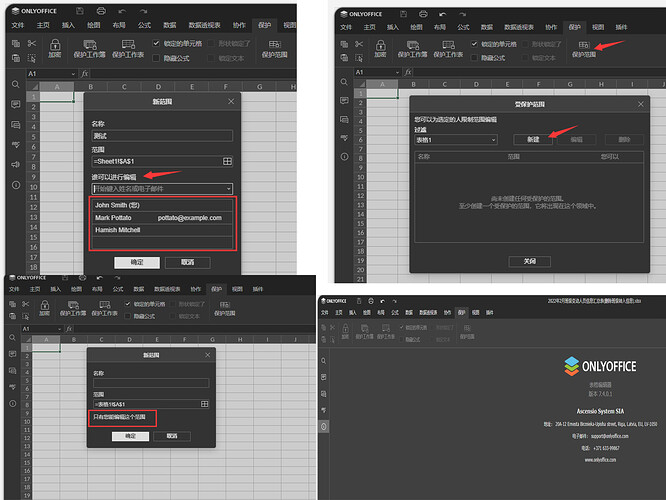Open the comments sidebar icon in the top-left window
This screenshot has height=500, width=666.
[x=16, y=105]
